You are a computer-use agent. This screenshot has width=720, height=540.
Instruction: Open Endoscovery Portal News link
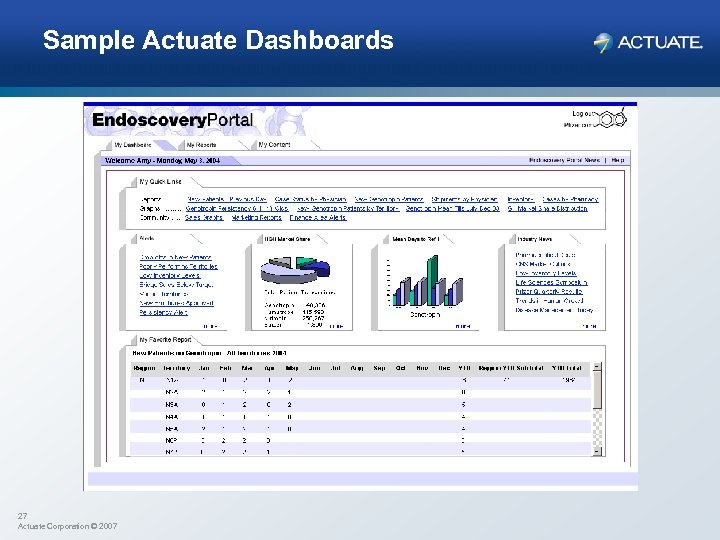click(564, 160)
